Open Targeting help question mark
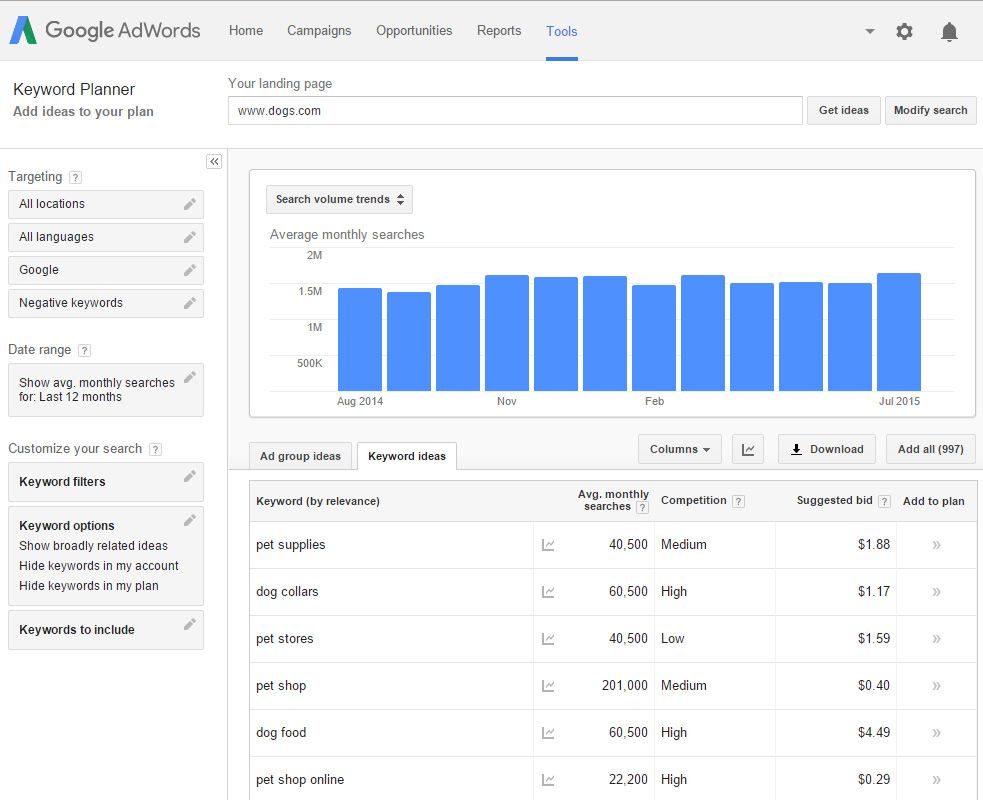This screenshot has height=800, width=983. [75, 177]
